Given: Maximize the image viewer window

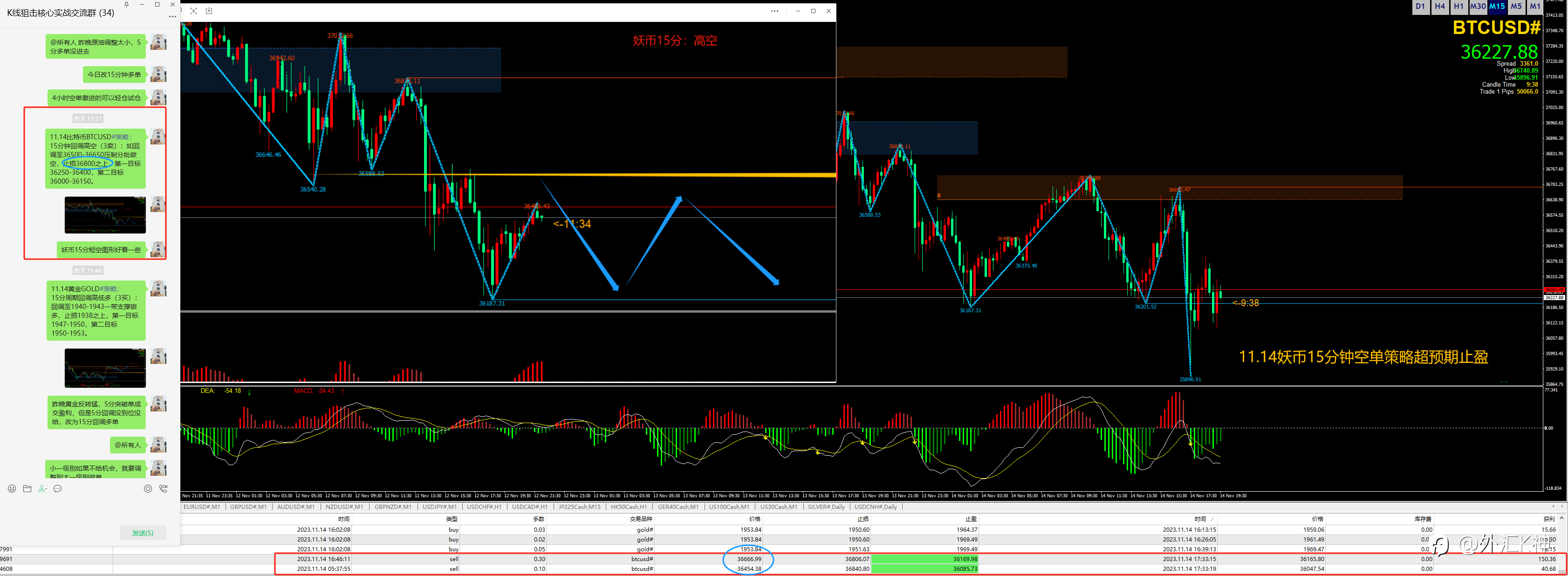Looking at the screenshot, I should (x=813, y=10).
